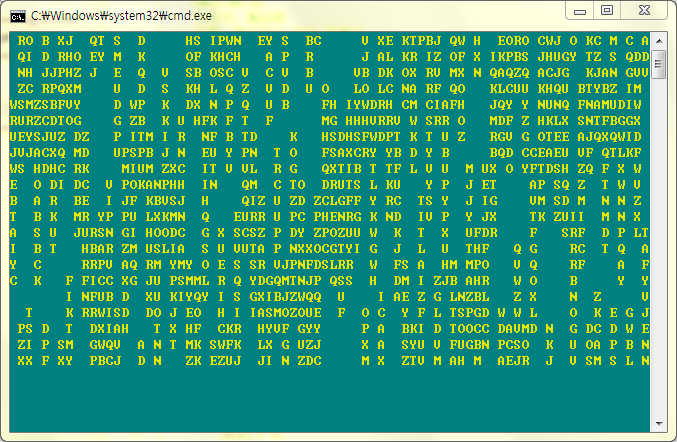The width and height of the screenshot is (677, 442).
Task: Click the text 'GWQV'
Action: point(105,345)
